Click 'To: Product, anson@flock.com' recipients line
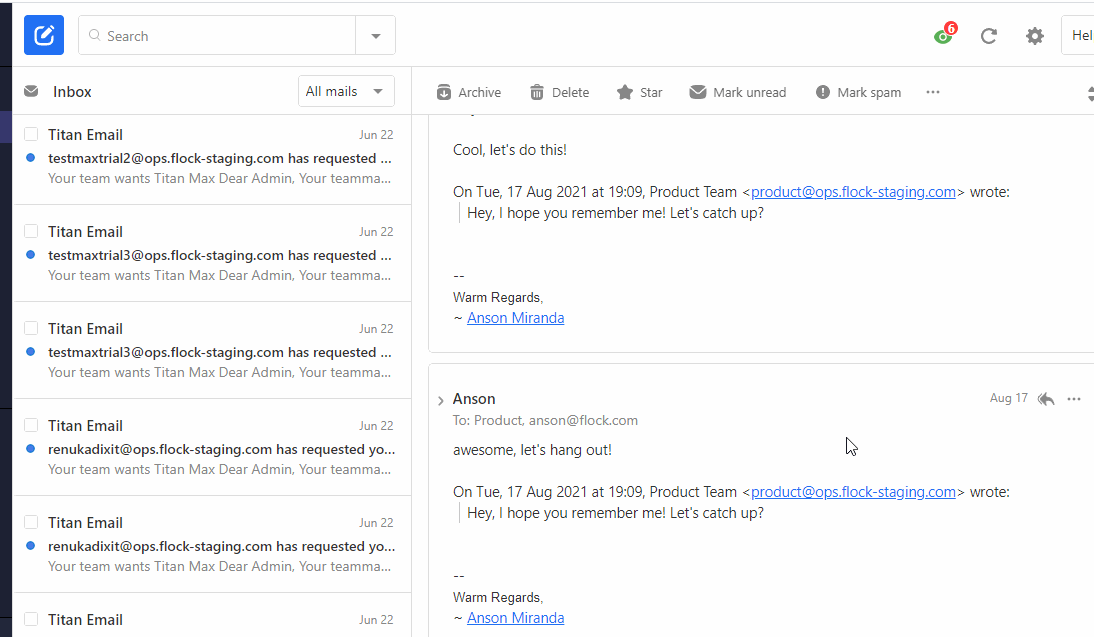Viewport: 1094px width, 637px height. [545, 421]
